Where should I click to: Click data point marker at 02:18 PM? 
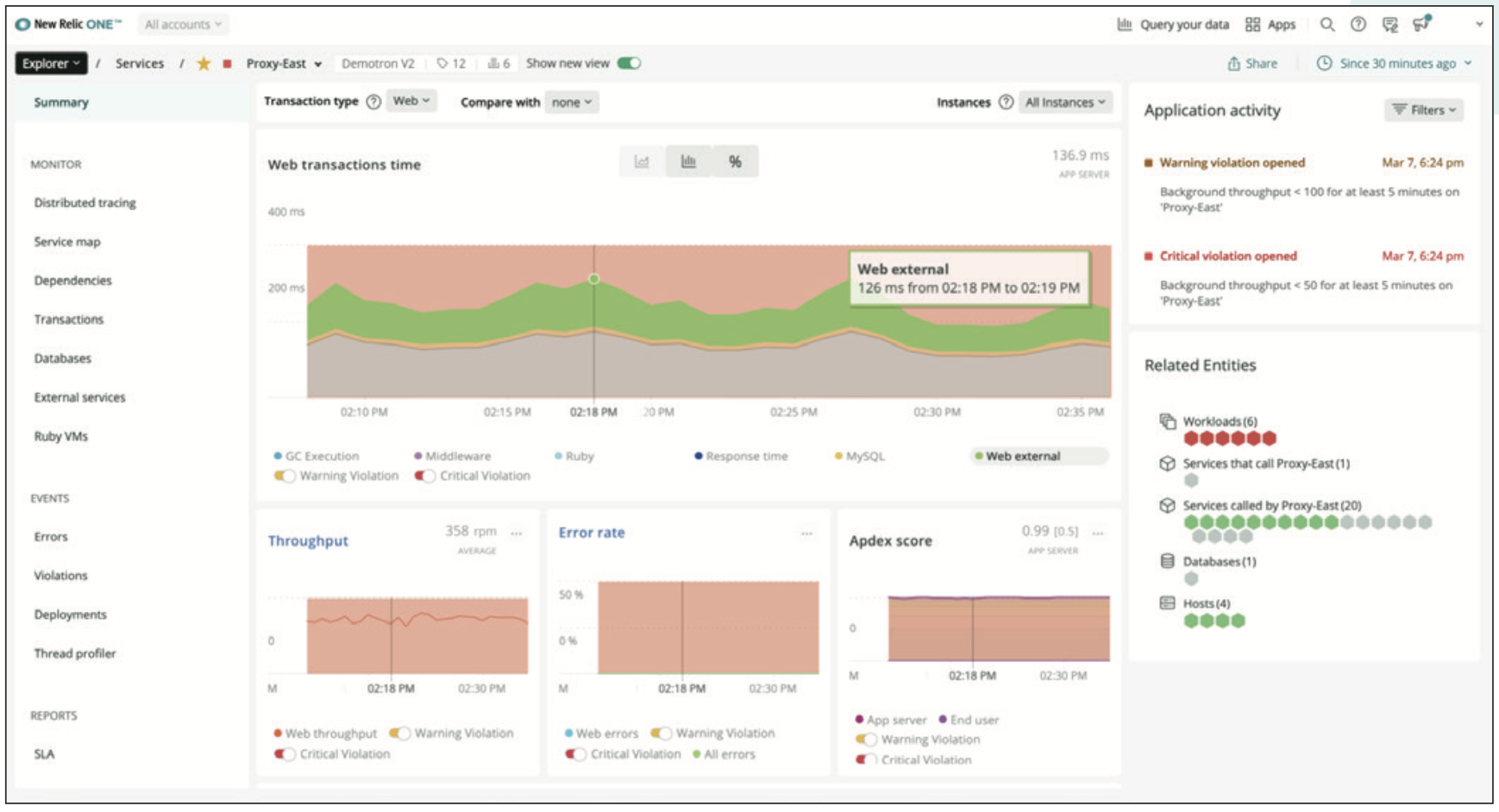coord(593,278)
